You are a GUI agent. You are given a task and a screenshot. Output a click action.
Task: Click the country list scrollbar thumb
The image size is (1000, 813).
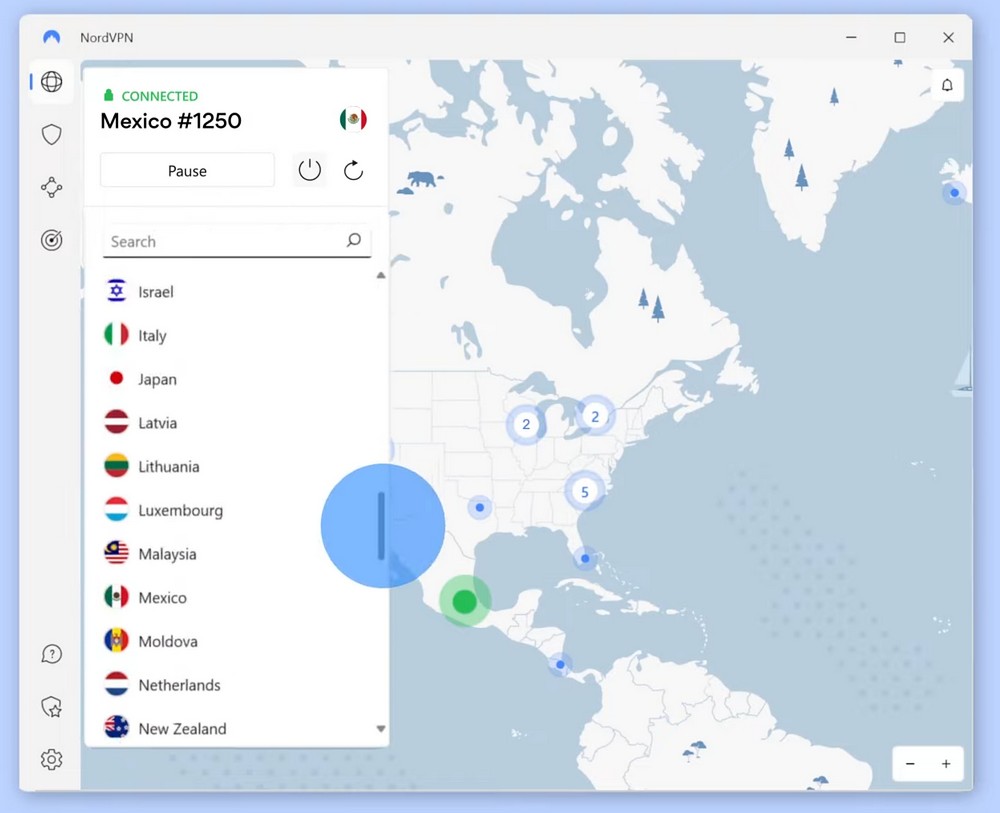[381, 525]
